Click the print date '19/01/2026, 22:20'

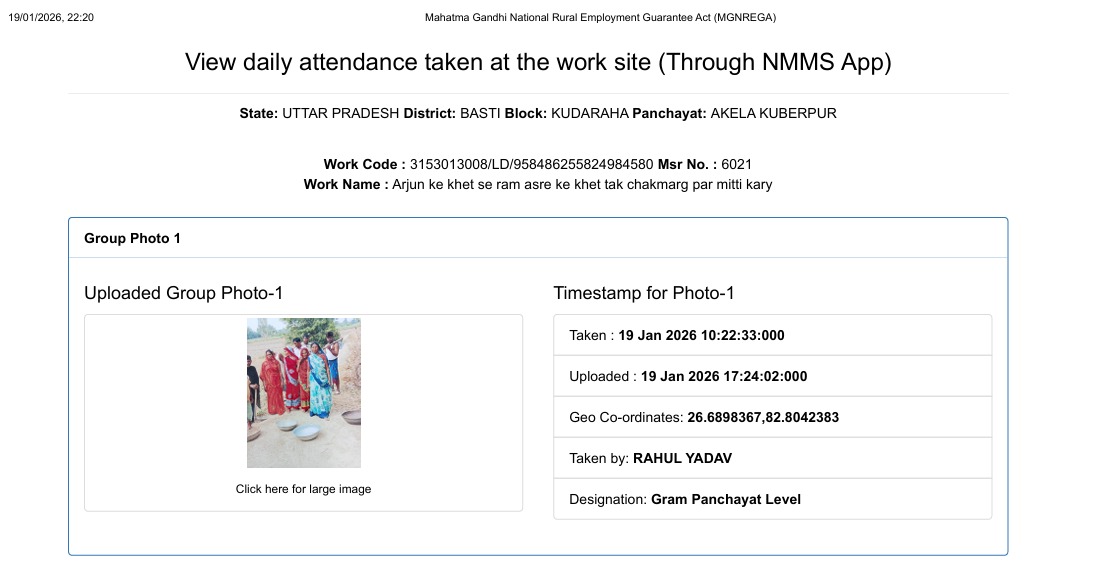point(51,18)
